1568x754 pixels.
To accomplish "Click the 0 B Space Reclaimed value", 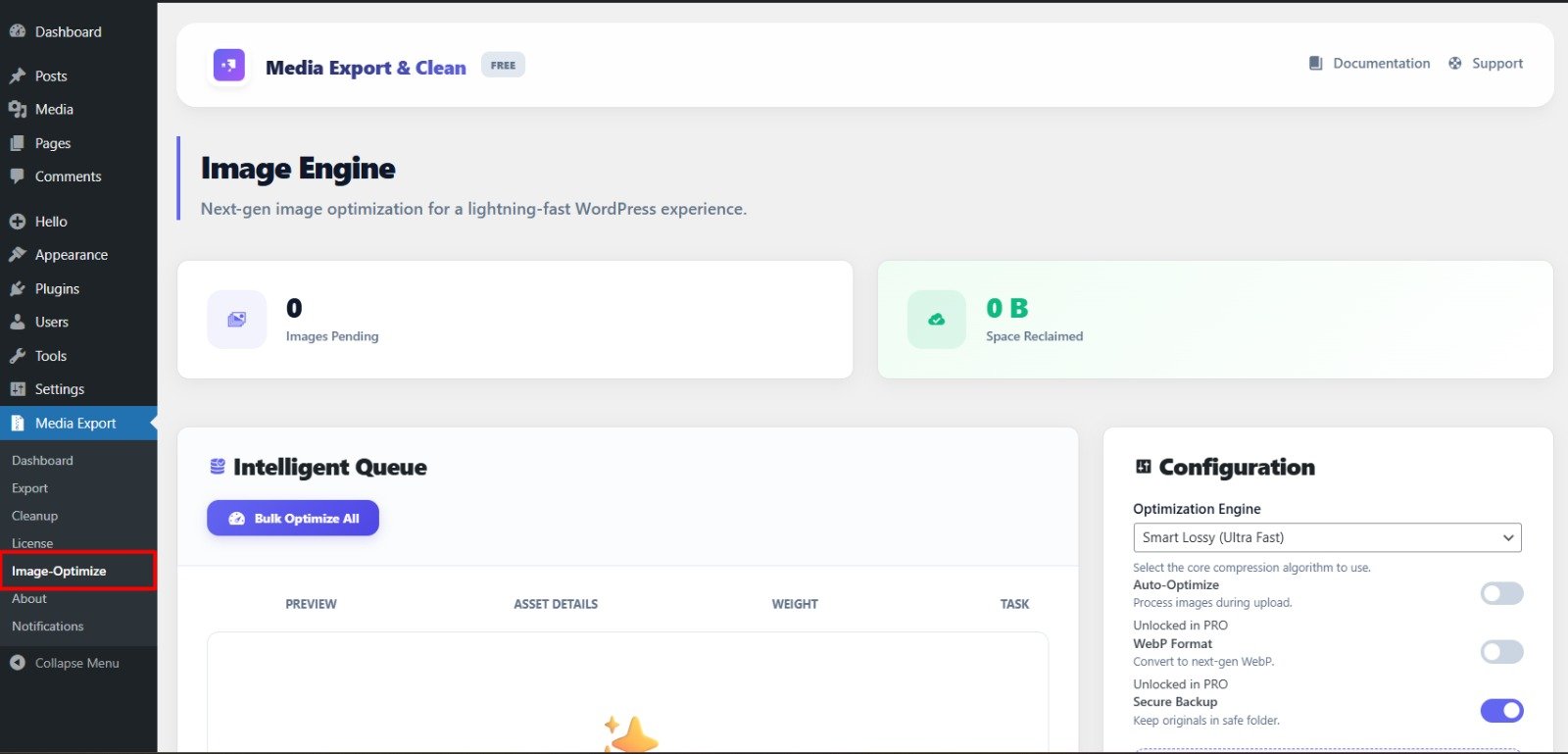I will coord(1007,308).
